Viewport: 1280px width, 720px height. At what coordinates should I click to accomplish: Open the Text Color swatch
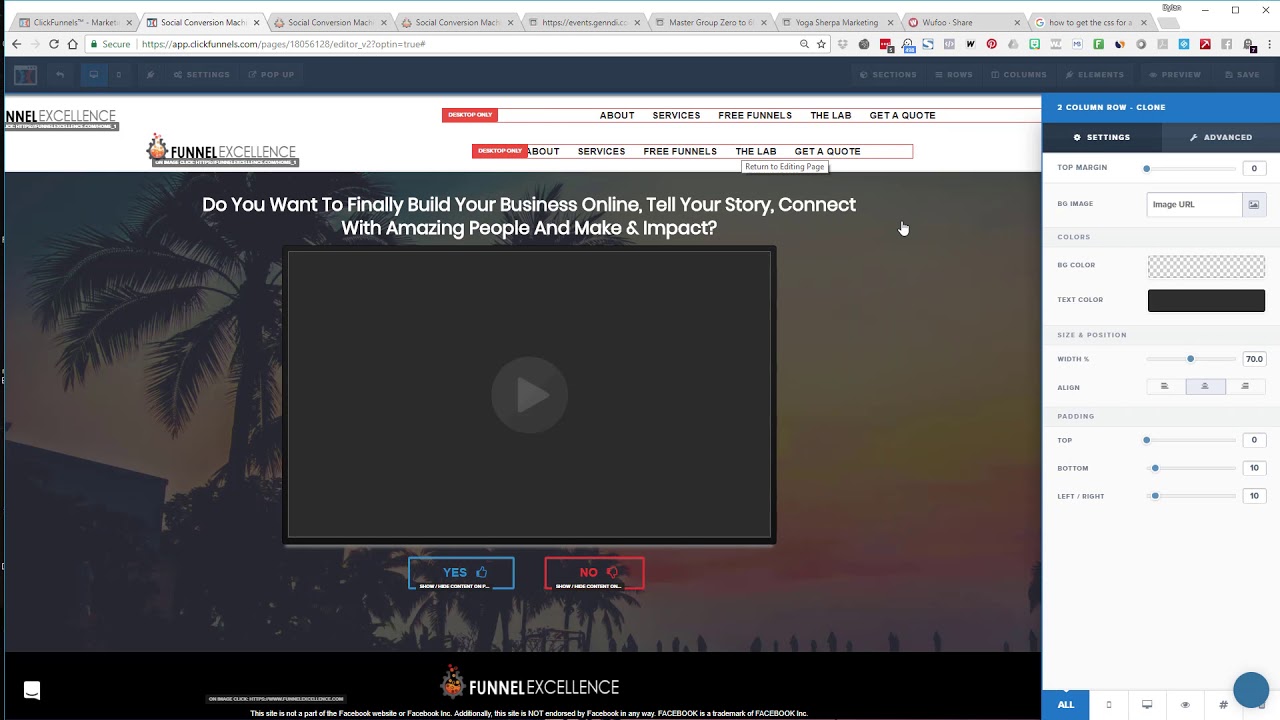click(1206, 300)
